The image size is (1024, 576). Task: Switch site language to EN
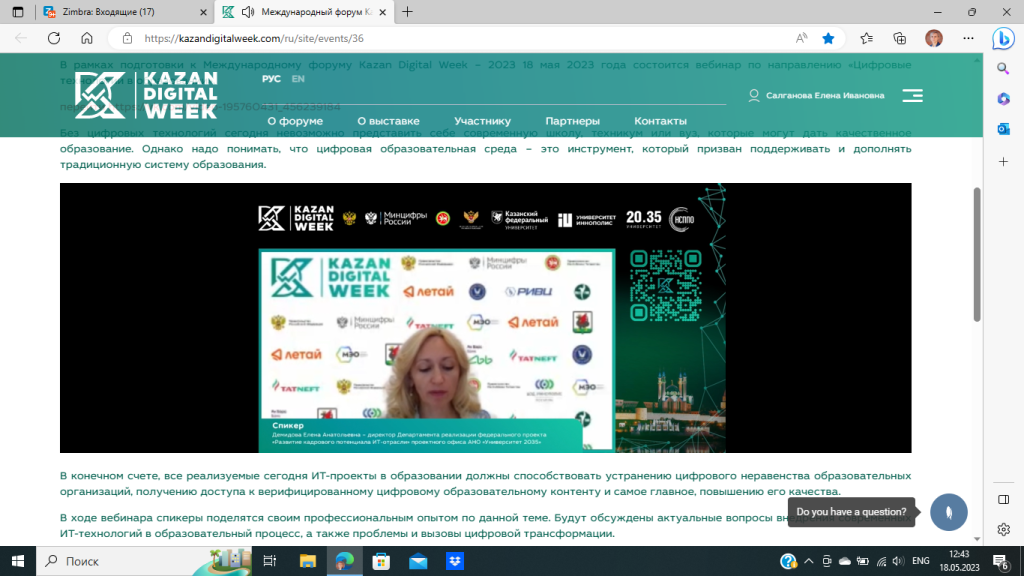(298, 79)
